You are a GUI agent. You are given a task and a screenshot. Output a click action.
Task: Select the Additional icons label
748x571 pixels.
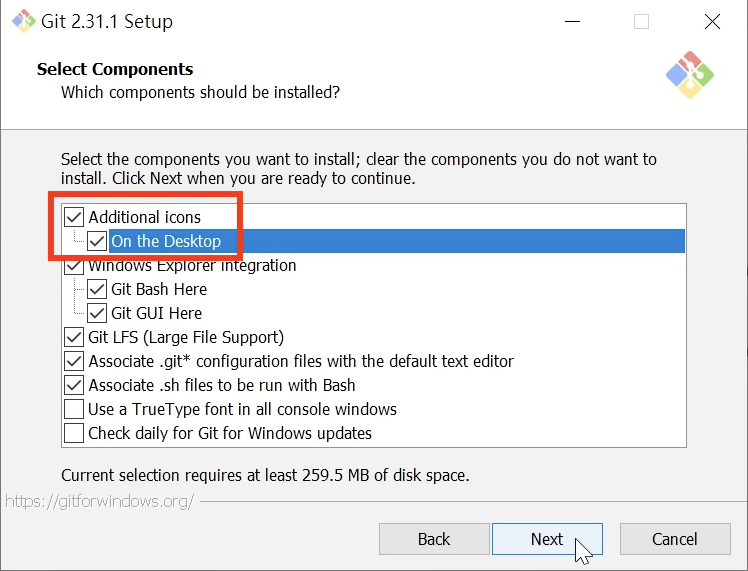144,217
